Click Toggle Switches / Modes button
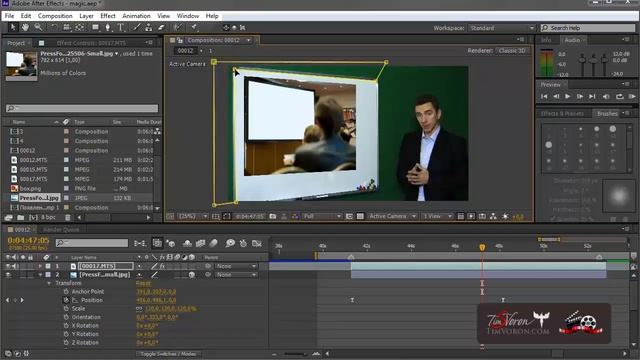Viewport: 640px width, 360px height. tap(168, 354)
